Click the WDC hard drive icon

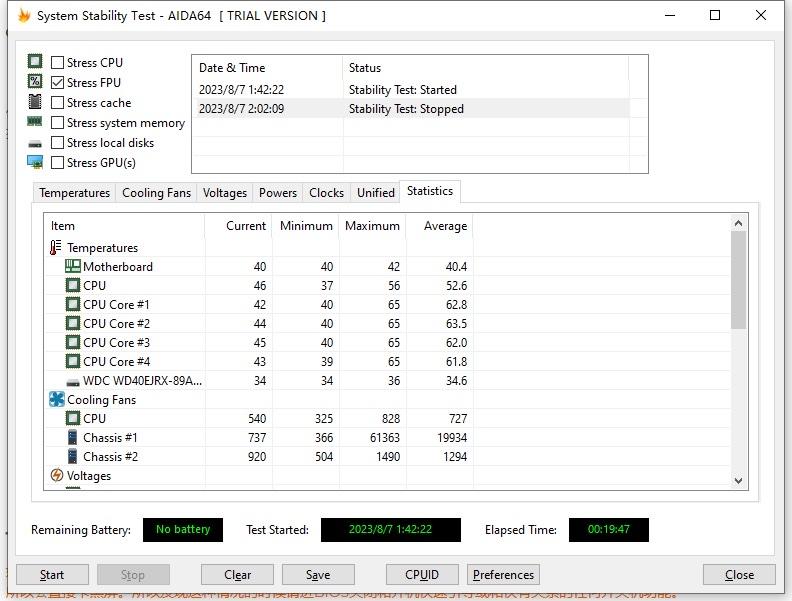coord(72,381)
